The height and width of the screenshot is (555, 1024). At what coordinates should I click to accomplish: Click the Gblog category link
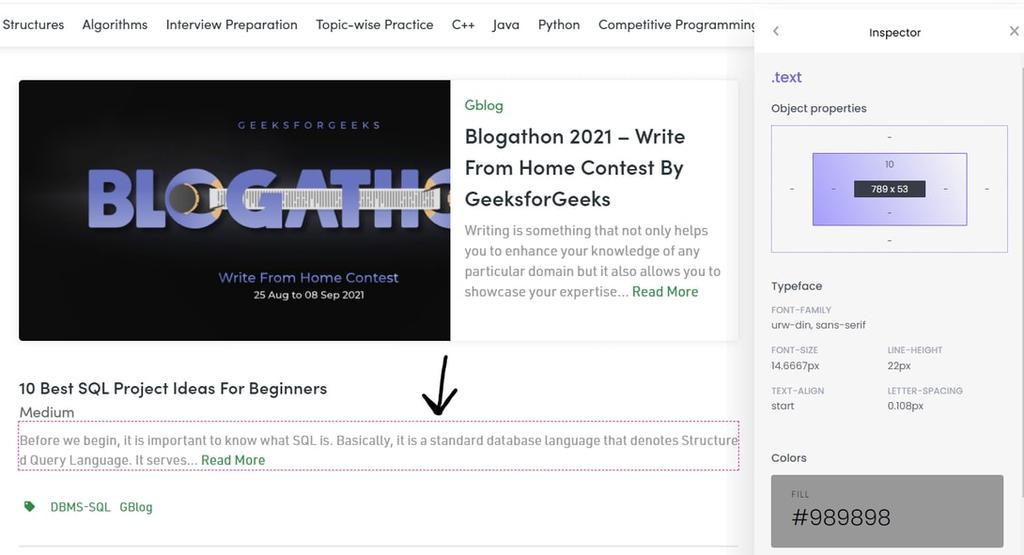point(484,105)
